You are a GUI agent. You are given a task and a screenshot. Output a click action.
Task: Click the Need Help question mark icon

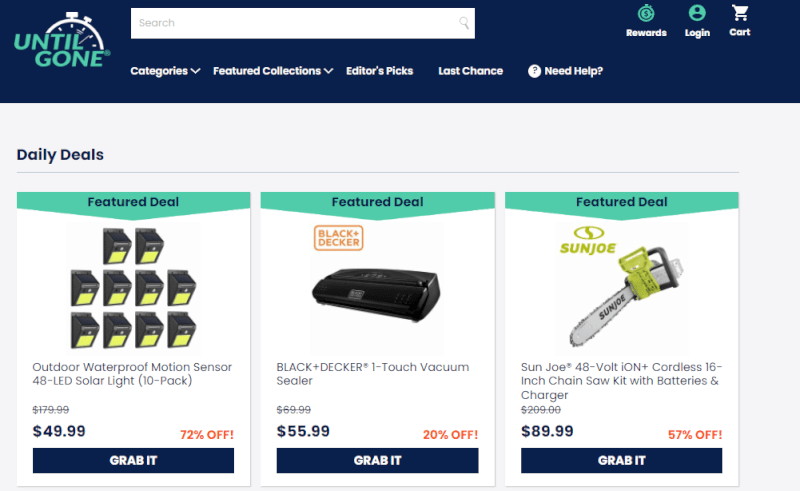(x=534, y=71)
